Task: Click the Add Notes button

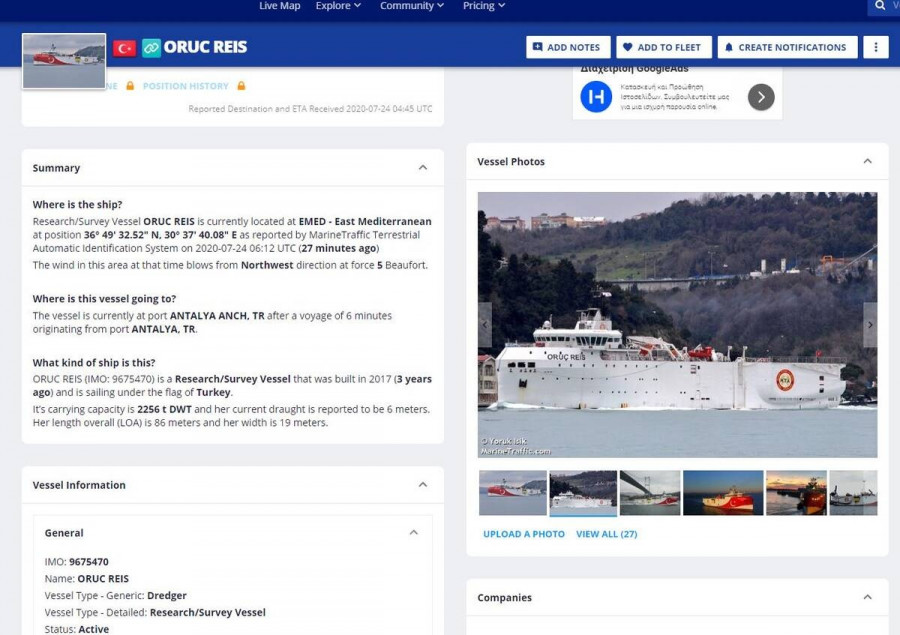Action: [567, 47]
